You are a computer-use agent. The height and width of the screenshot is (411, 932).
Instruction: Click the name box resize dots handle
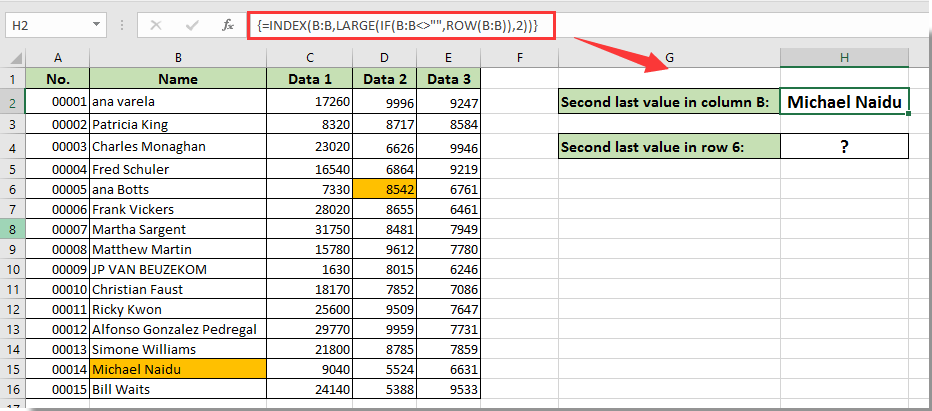coord(125,25)
